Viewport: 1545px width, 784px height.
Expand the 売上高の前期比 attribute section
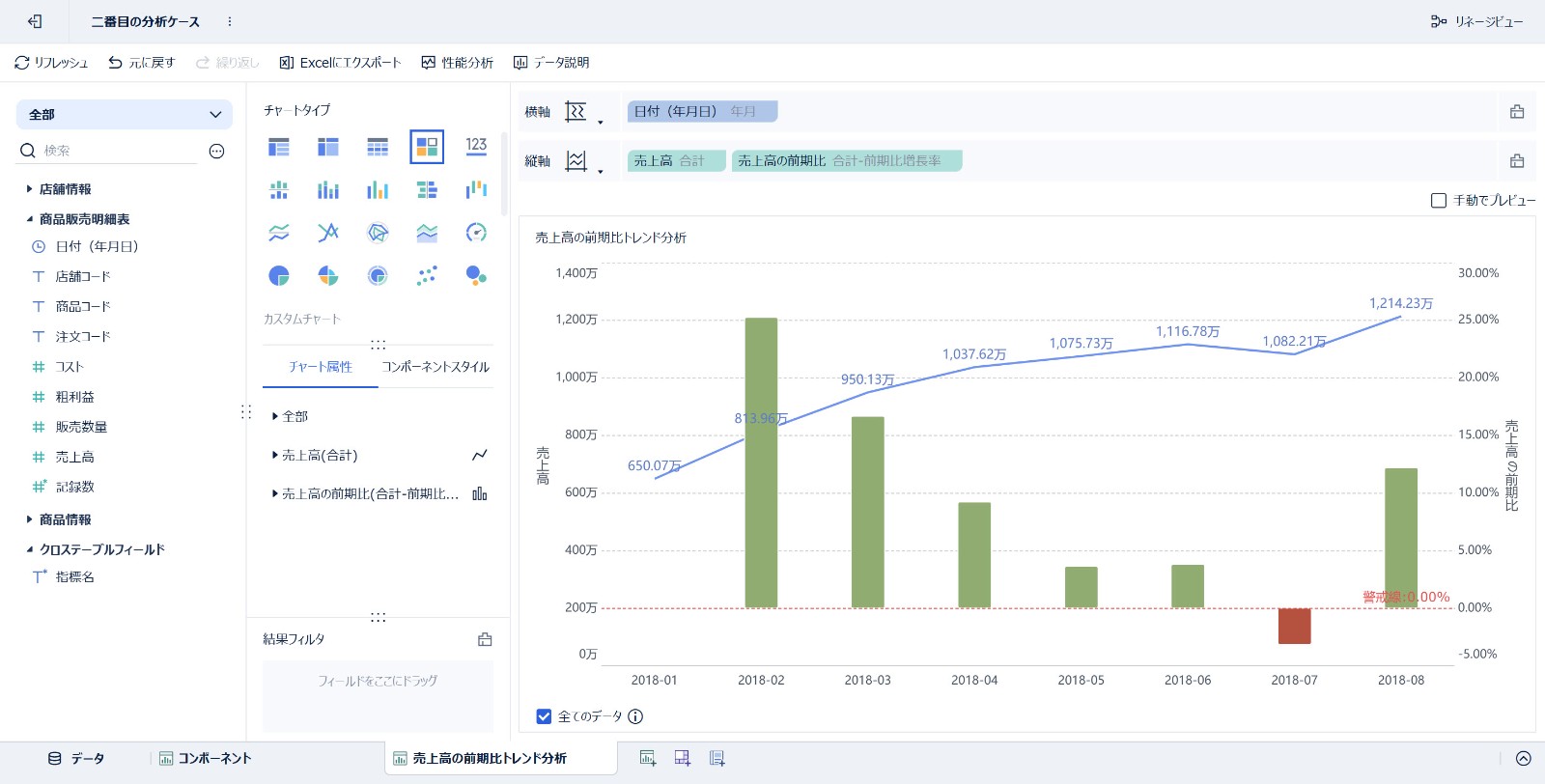tap(275, 493)
